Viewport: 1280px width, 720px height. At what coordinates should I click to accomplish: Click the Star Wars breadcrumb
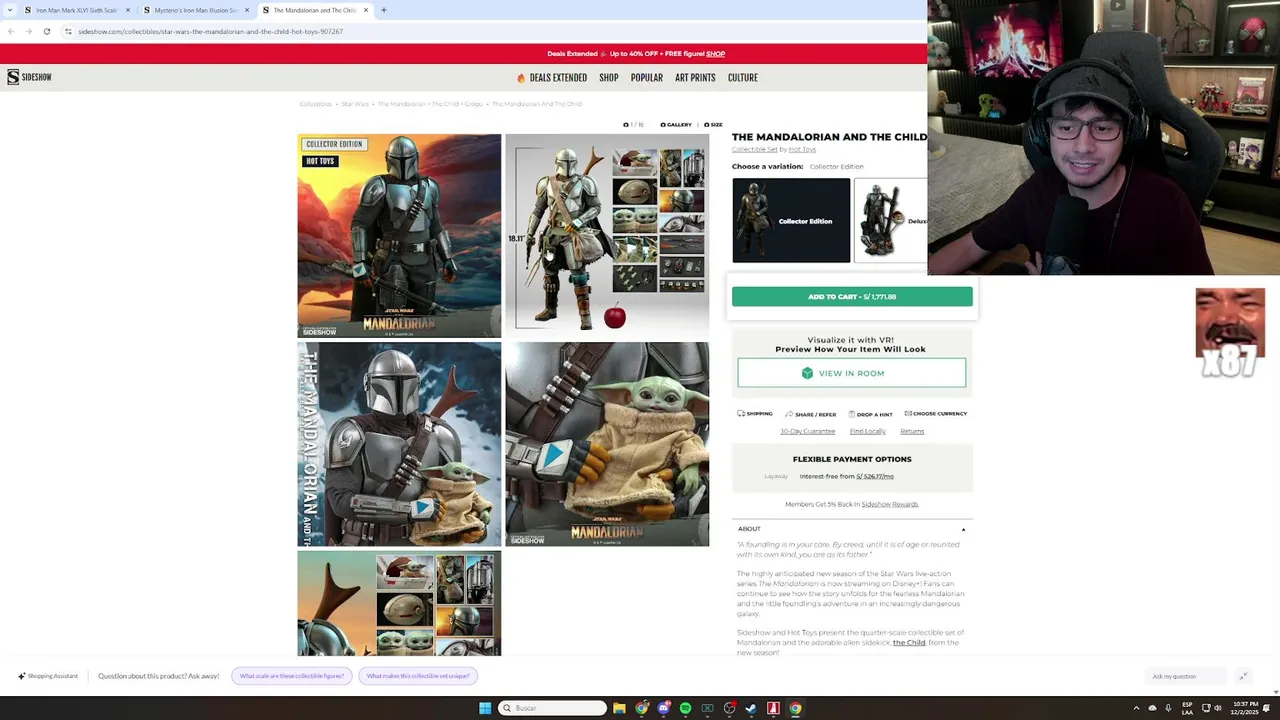click(355, 104)
